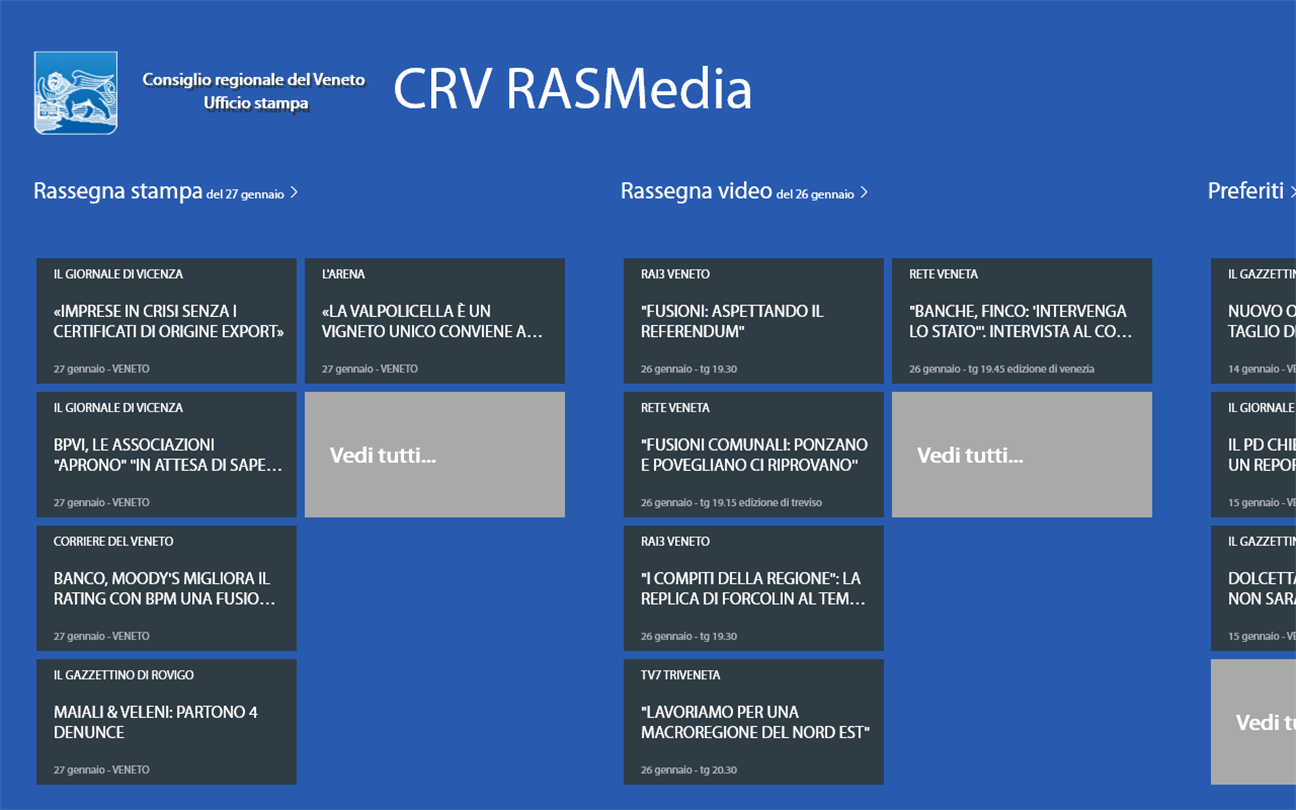This screenshot has width=1296, height=810.
Task: Click "26 gennaio - tg 20.30" text
Action: pos(689,770)
